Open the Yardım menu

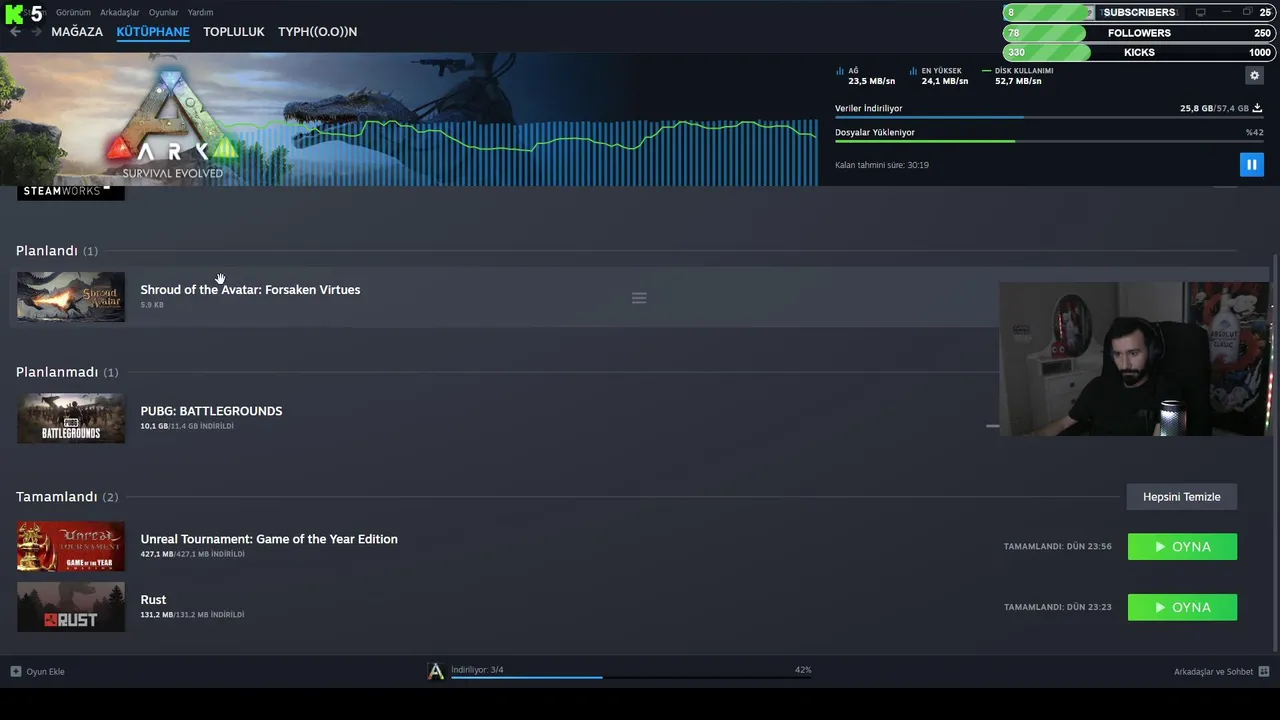200,12
